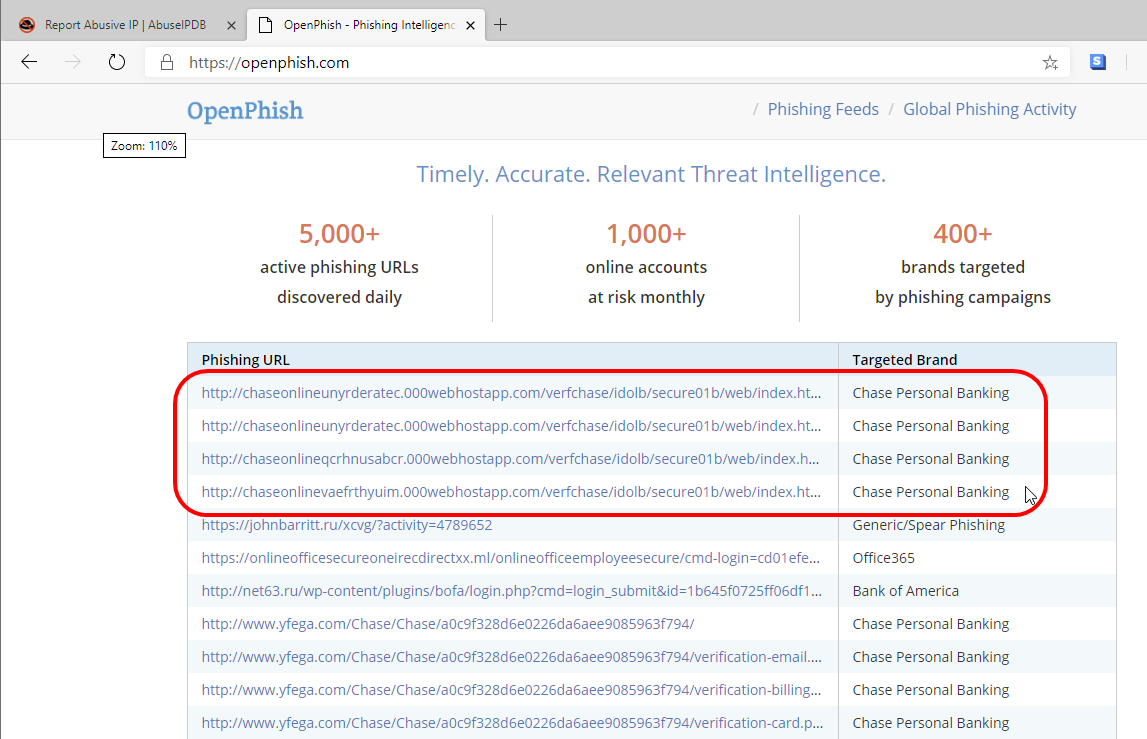Reload the OpenPhish page

(117, 62)
